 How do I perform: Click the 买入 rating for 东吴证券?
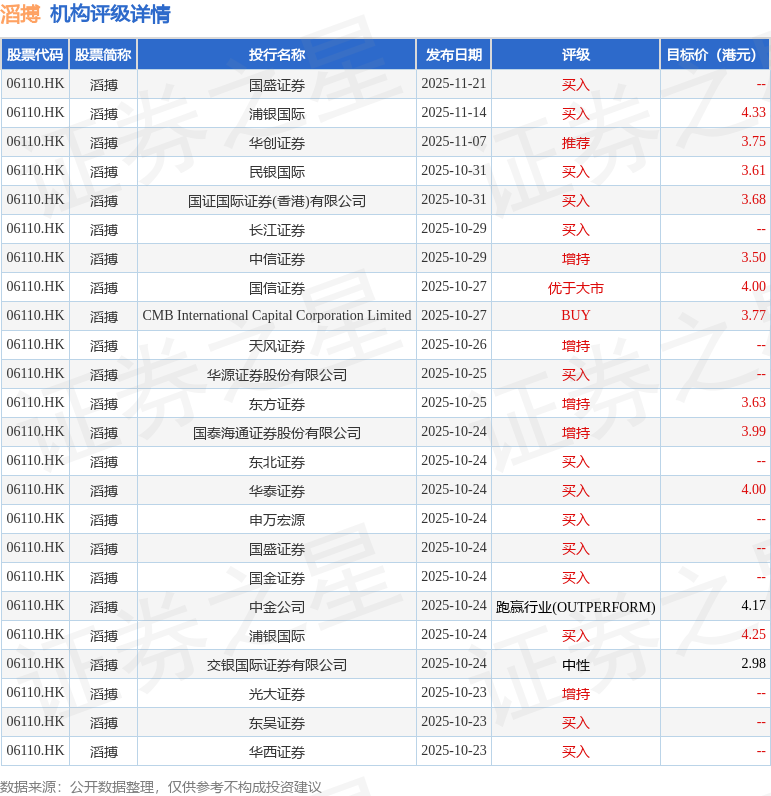tap(576, 723)
